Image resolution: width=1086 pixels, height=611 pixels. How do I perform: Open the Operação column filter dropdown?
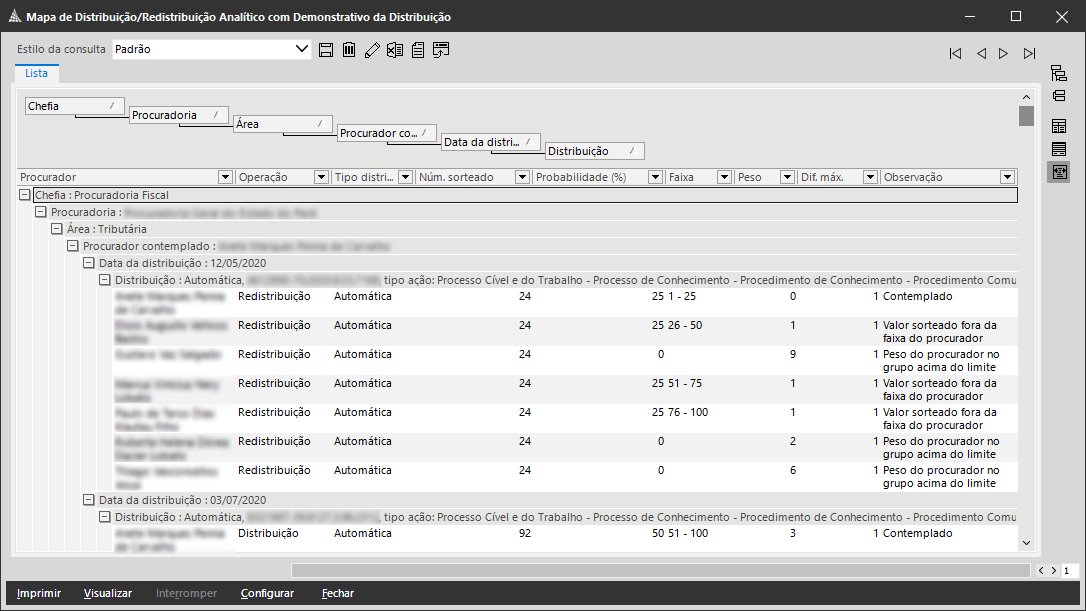click(x=321, y=177)
